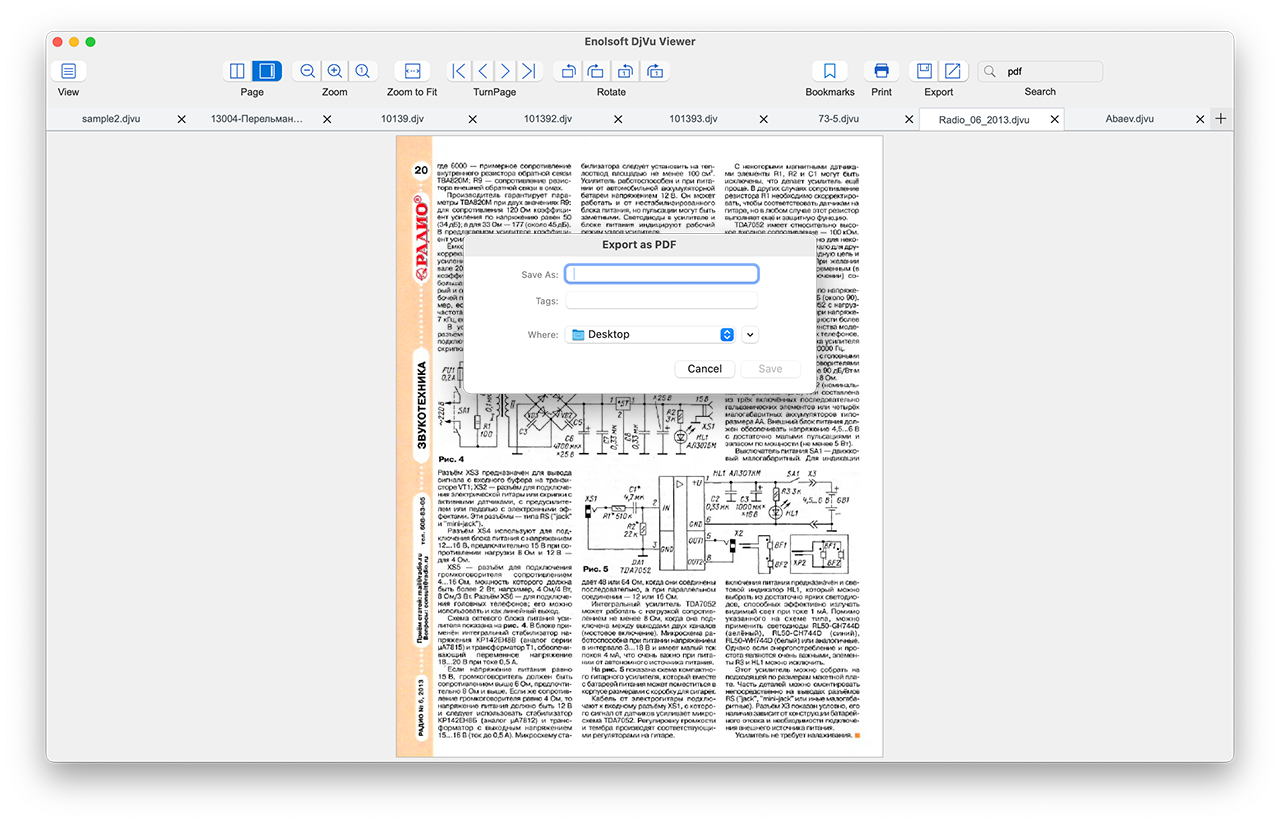This screenshot has height=823, width=1280.
Task: Jump to the last page
Action: 530,71
